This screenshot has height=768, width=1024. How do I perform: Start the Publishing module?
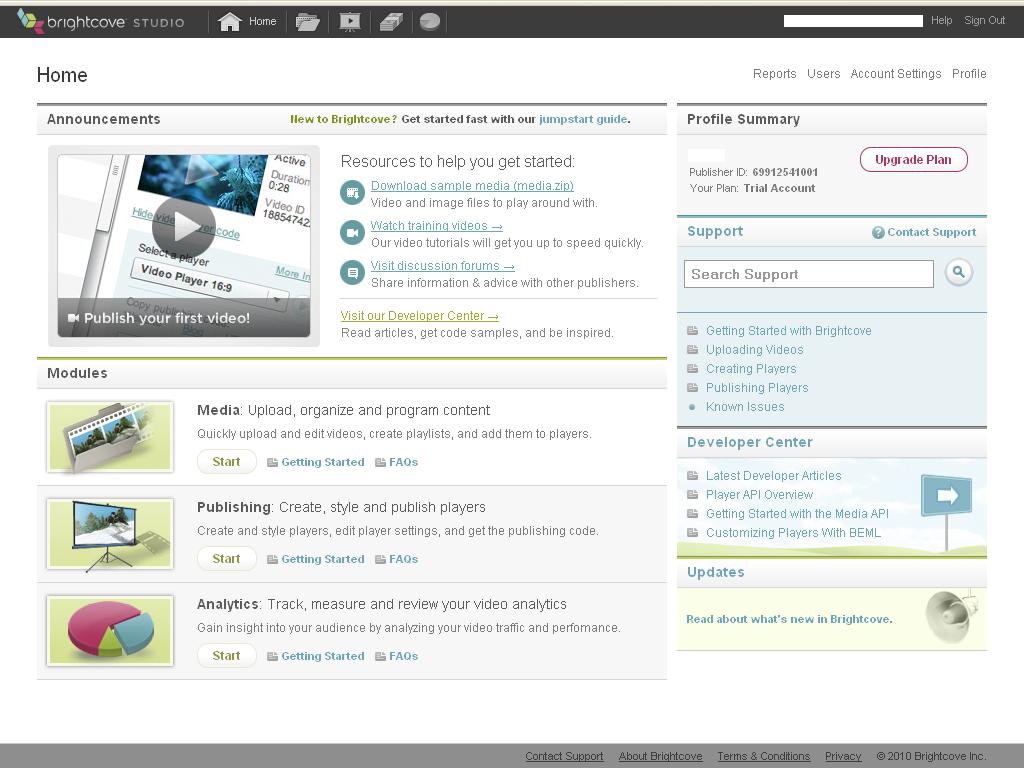pyautogui.click(x=226, y=558)
